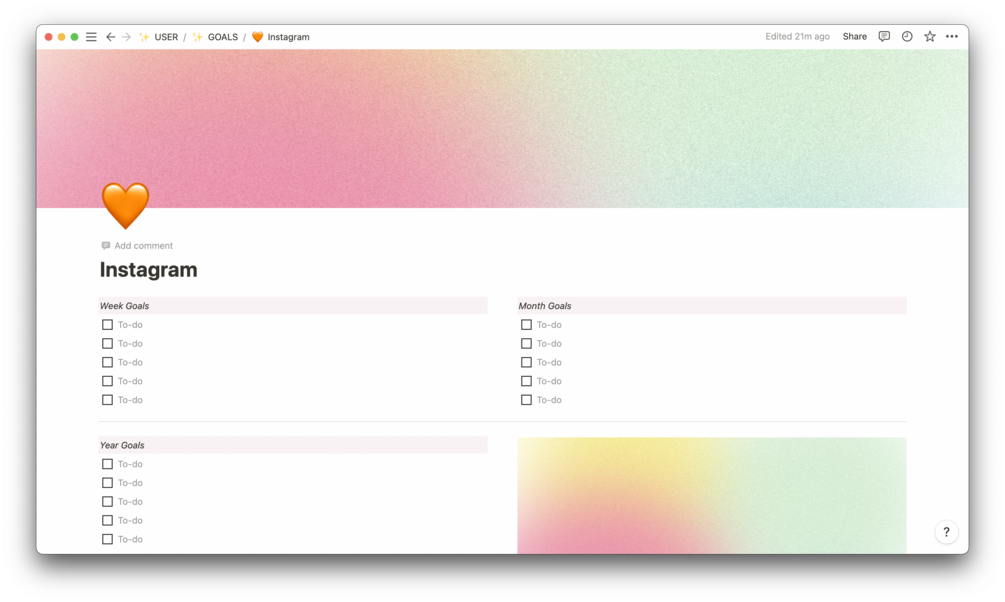Check the first Month Goals checkbox
Image resolution: width=1005 pixels, height=602 pixels.
point(526,325)
